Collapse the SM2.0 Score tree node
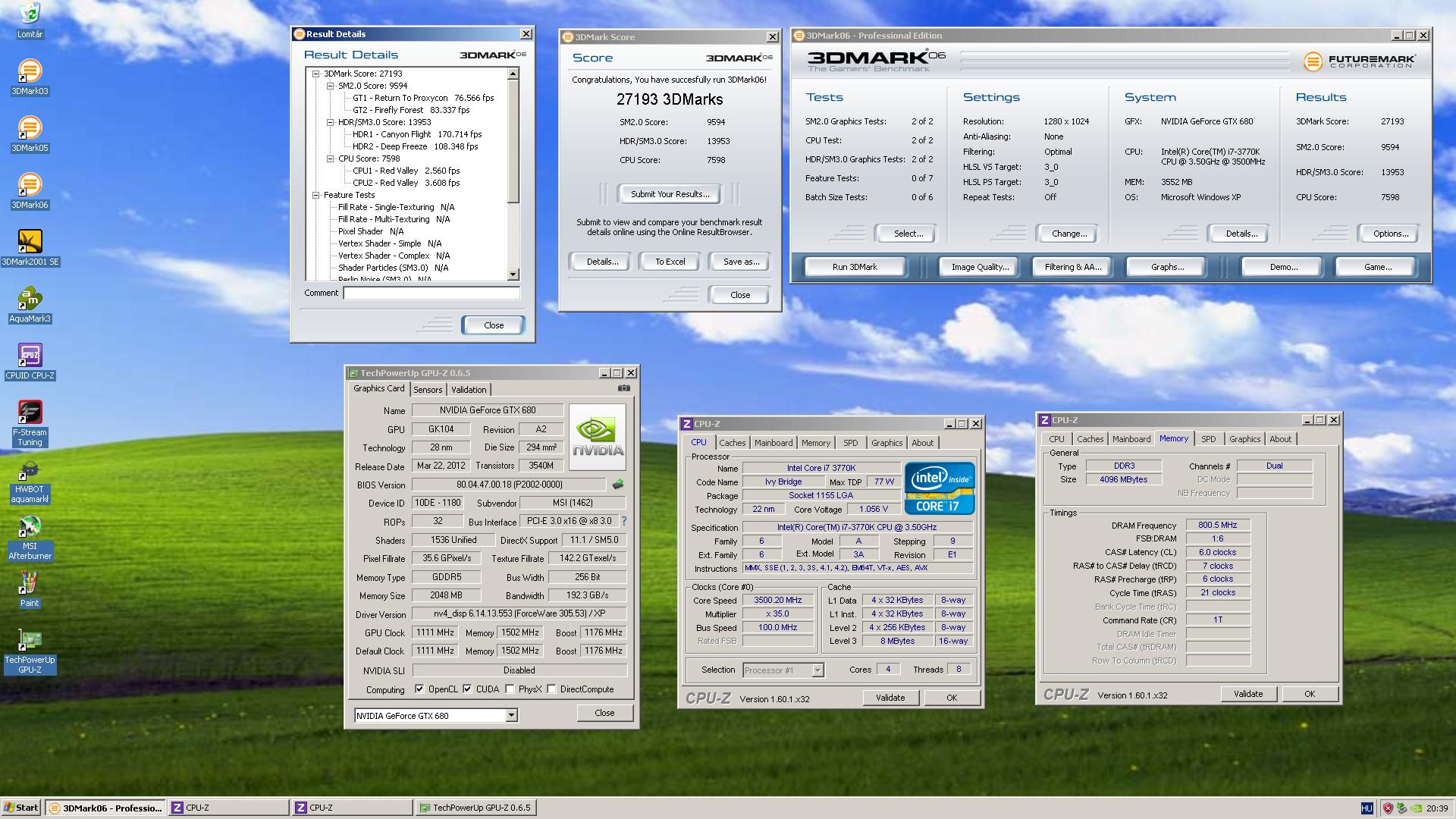Screen dimensions: 1456x819 tap(331, 86)
